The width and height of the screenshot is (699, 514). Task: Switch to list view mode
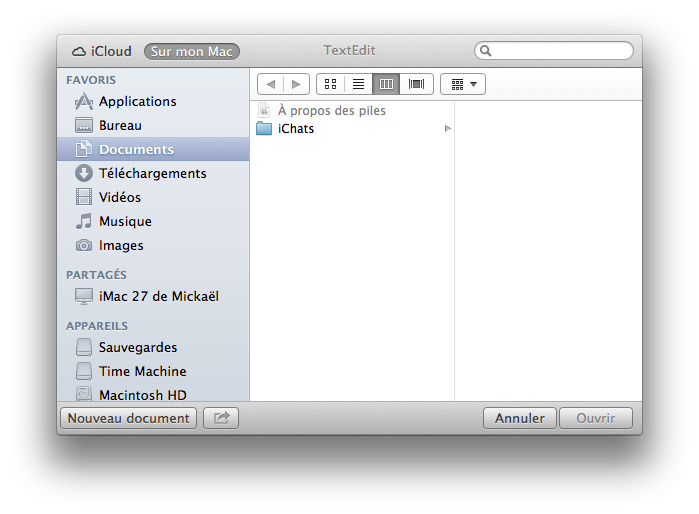coord(358,84)
